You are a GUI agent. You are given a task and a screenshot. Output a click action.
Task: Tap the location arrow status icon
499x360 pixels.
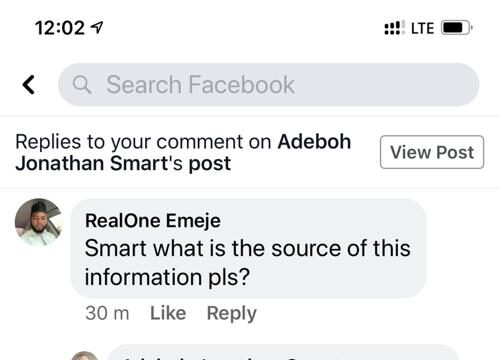tap(97, 27)
